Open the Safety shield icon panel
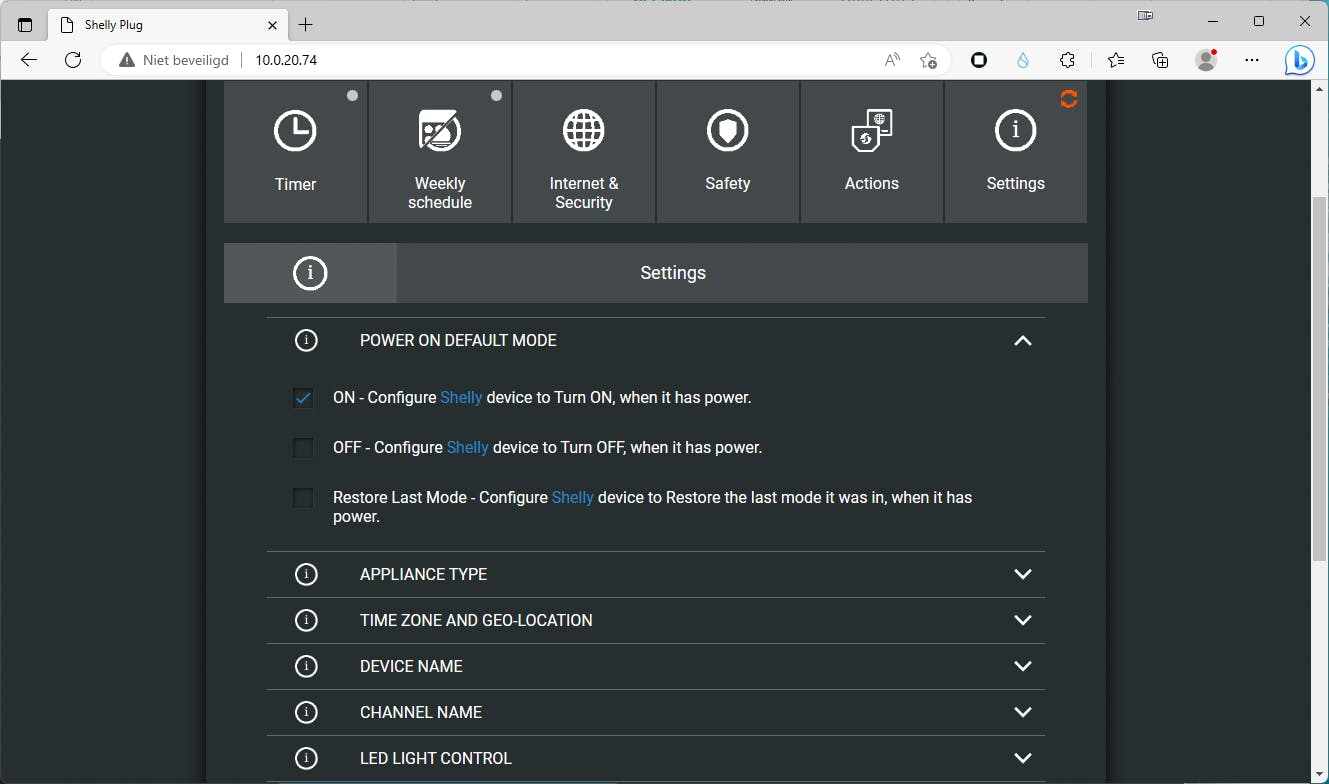 click(727, 132)
